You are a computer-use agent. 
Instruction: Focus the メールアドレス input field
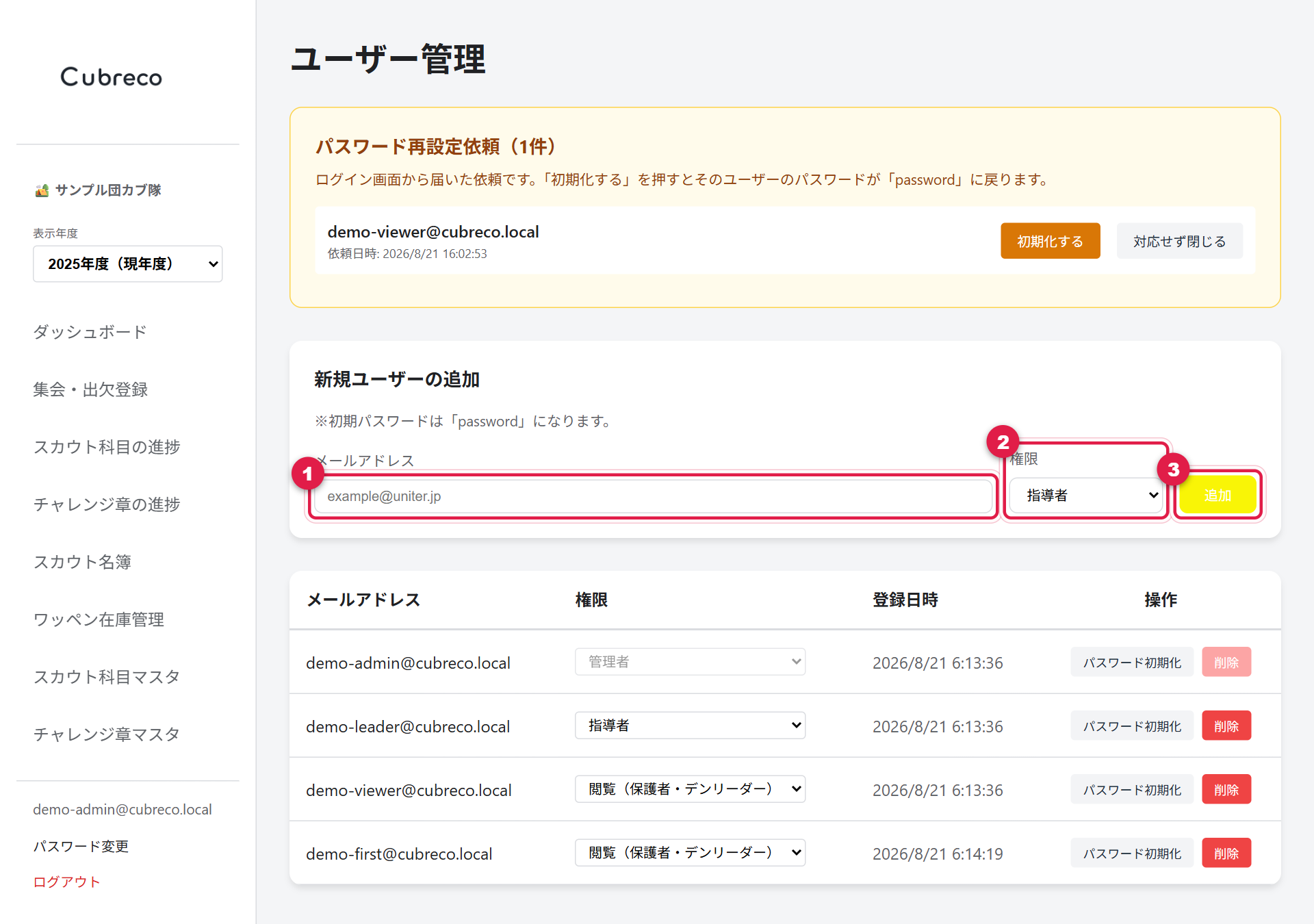(654, 496)
